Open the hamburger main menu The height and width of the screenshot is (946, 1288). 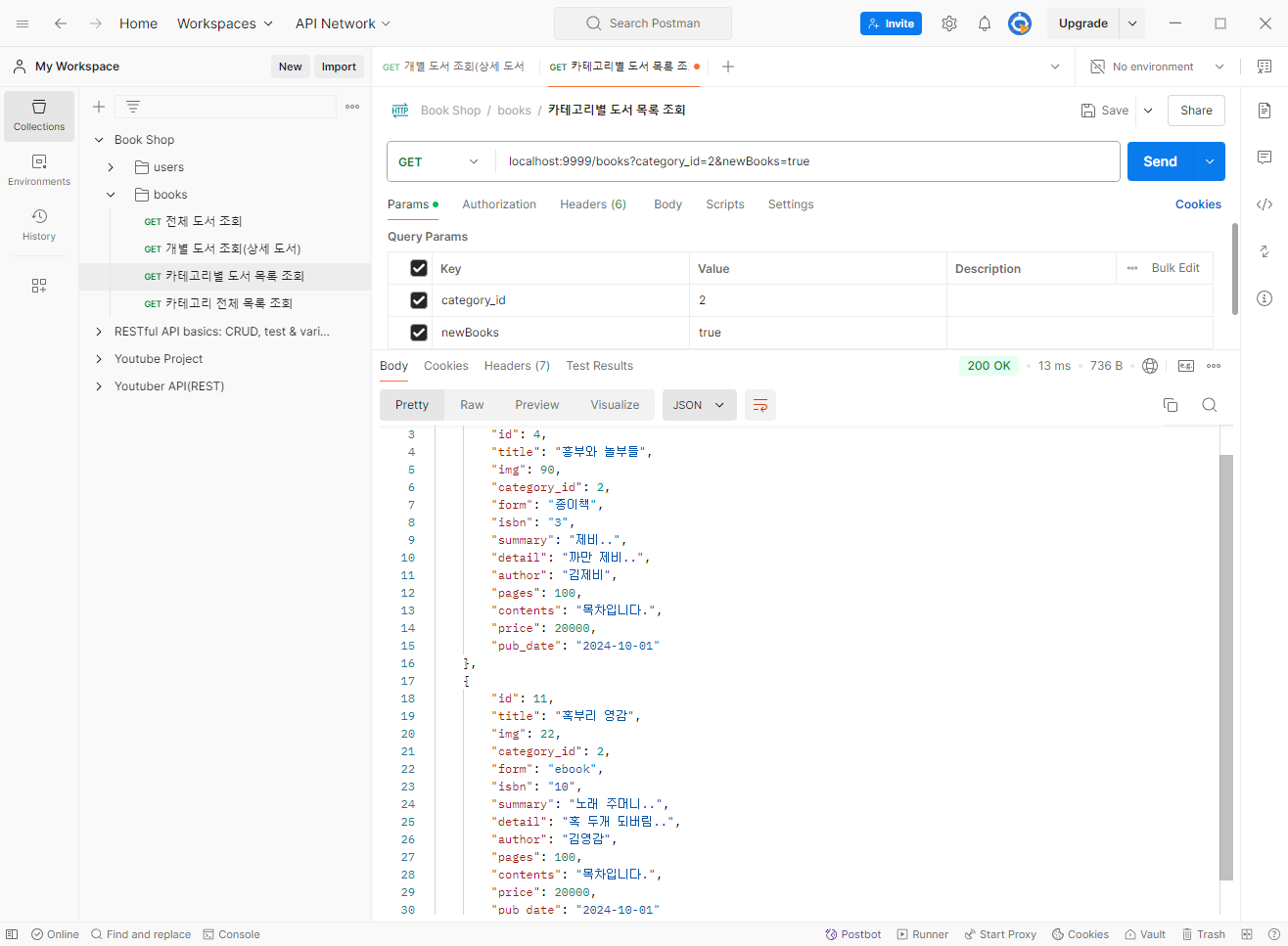point(23,23)
